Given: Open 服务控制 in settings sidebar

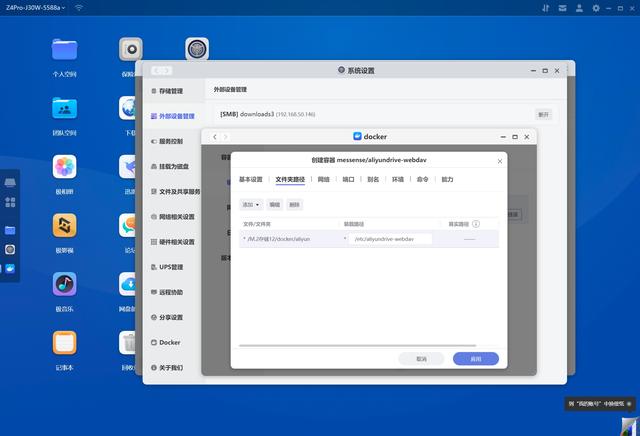Looking at the screenshot, I should tap(167, 141).
